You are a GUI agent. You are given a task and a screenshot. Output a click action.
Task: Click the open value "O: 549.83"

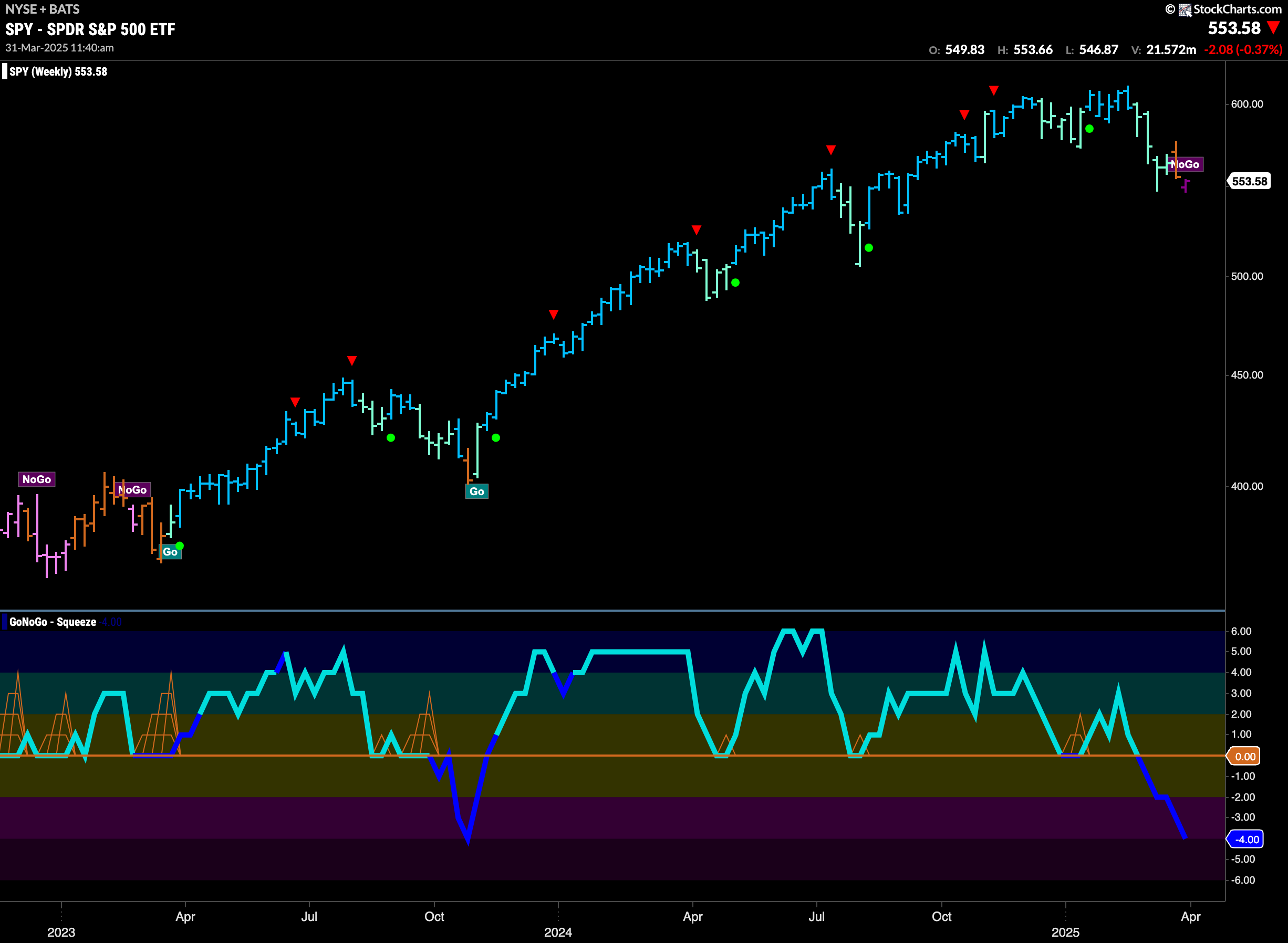pyautogui.click(x=957, y=50)
